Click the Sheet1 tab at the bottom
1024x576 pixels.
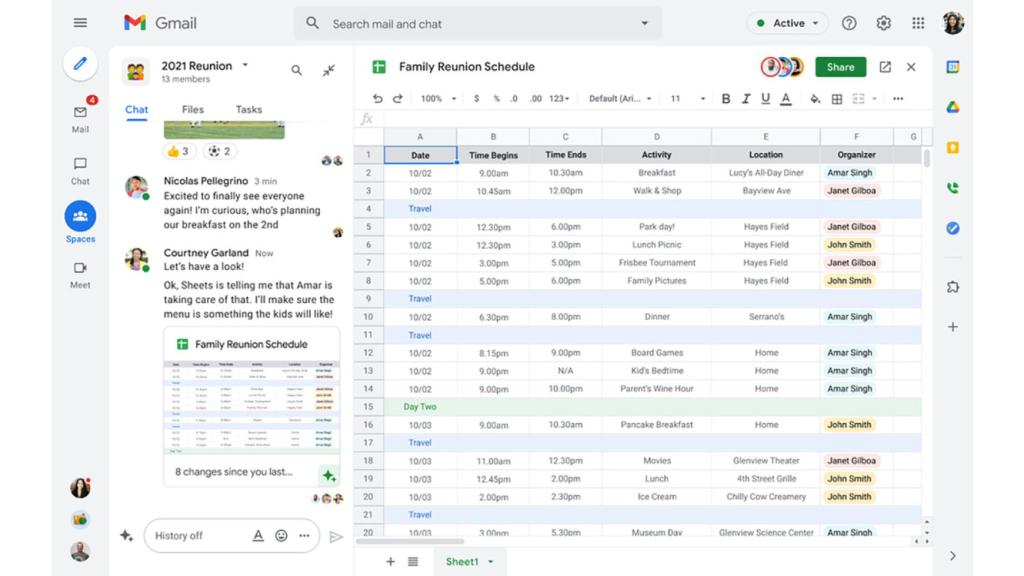[x=464, y=561]
